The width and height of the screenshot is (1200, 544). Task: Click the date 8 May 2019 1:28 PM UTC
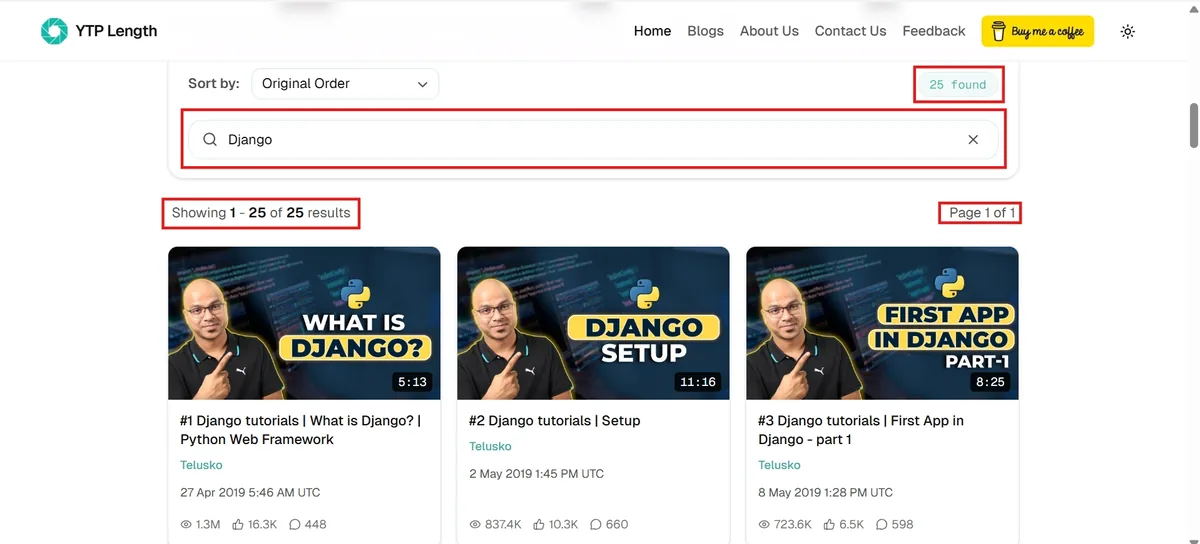(x=825, y=493)
